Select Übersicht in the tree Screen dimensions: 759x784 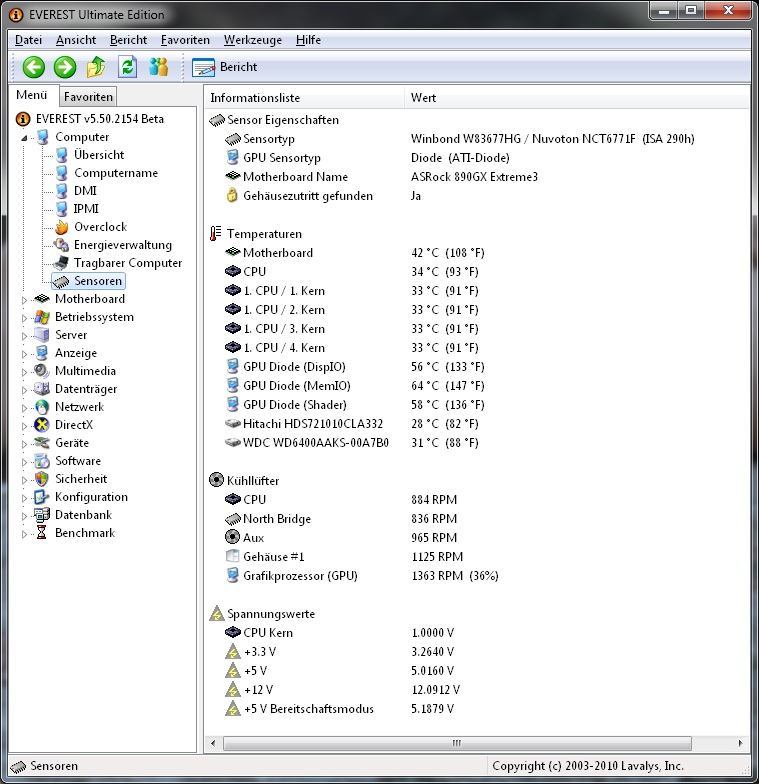coord(98,155)
